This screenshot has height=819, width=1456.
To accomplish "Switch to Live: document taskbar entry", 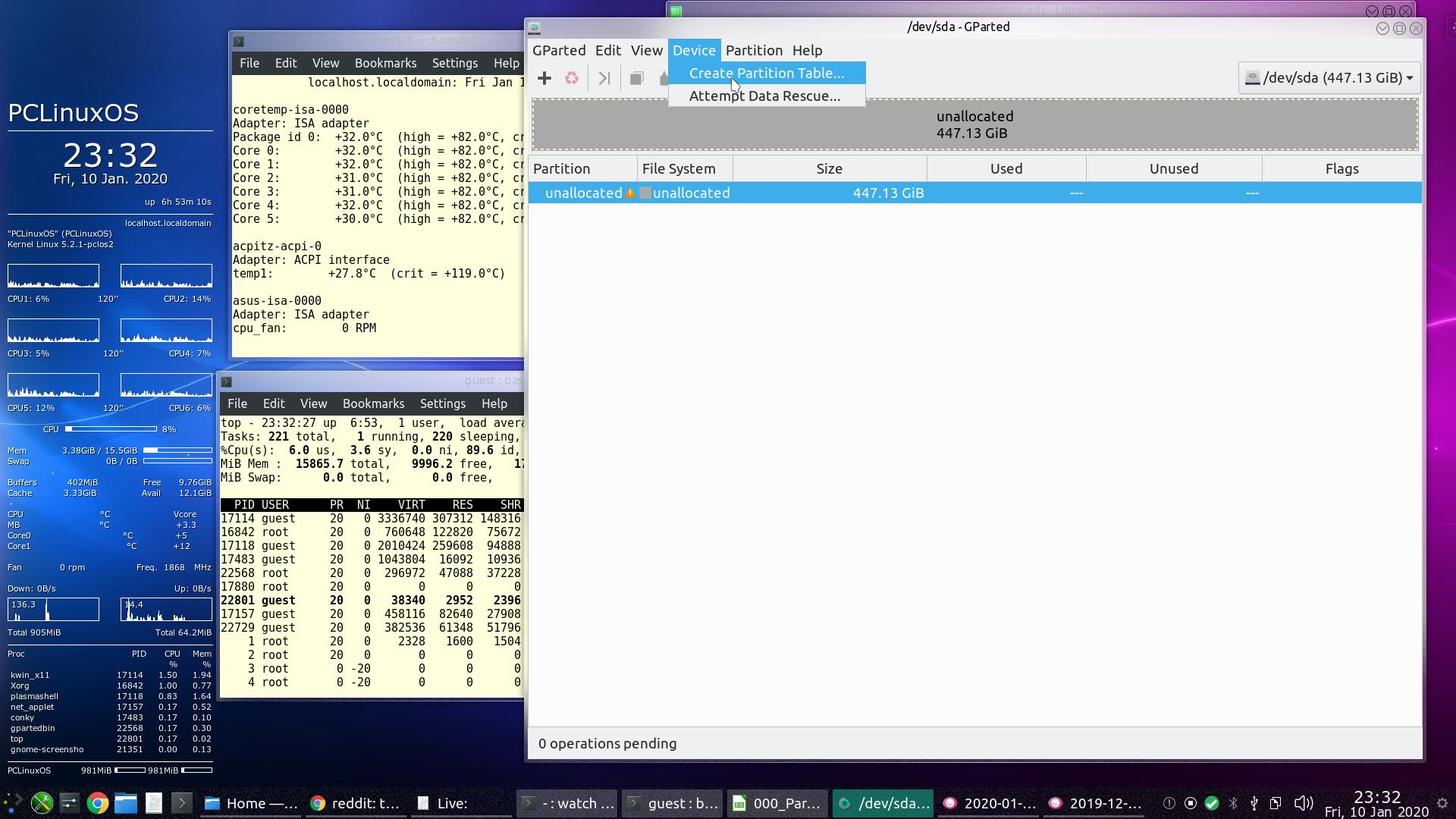I will point(460,804).
